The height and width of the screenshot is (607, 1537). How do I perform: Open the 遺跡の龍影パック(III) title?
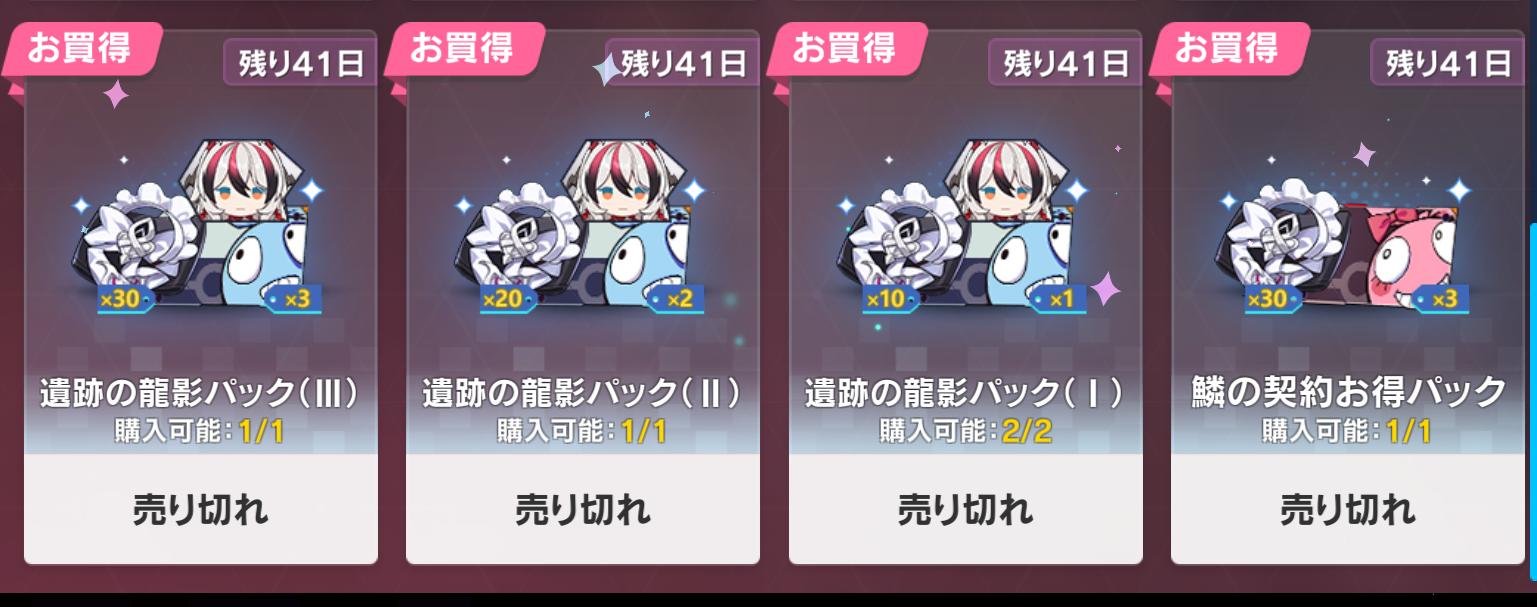click(x=200, y=393)
